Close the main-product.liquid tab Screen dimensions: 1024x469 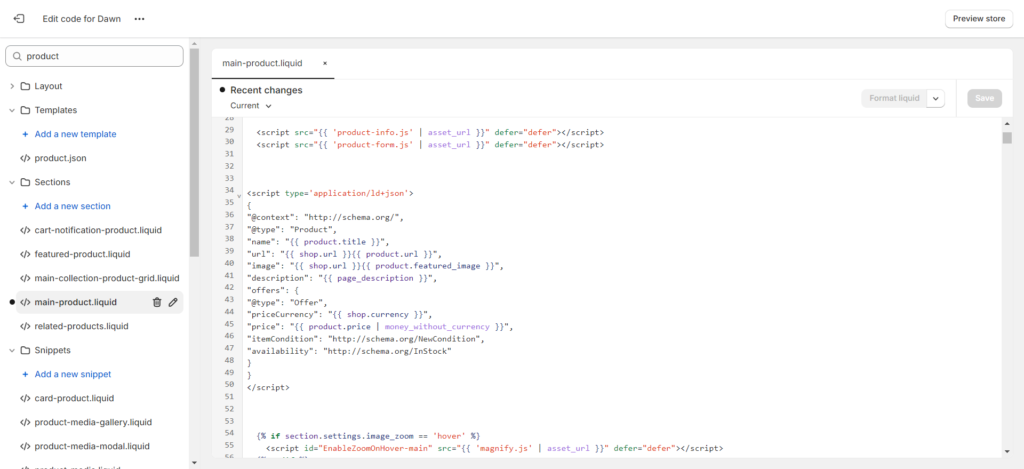pos(325,63)
